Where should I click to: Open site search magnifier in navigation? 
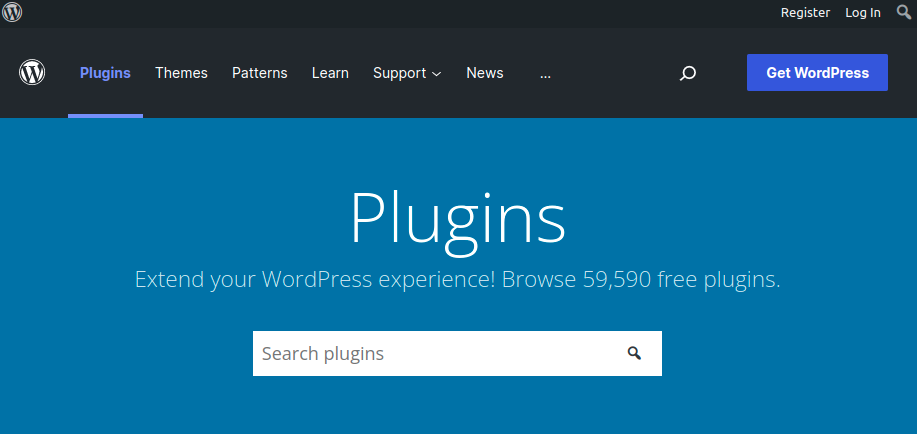pos(688,73)
